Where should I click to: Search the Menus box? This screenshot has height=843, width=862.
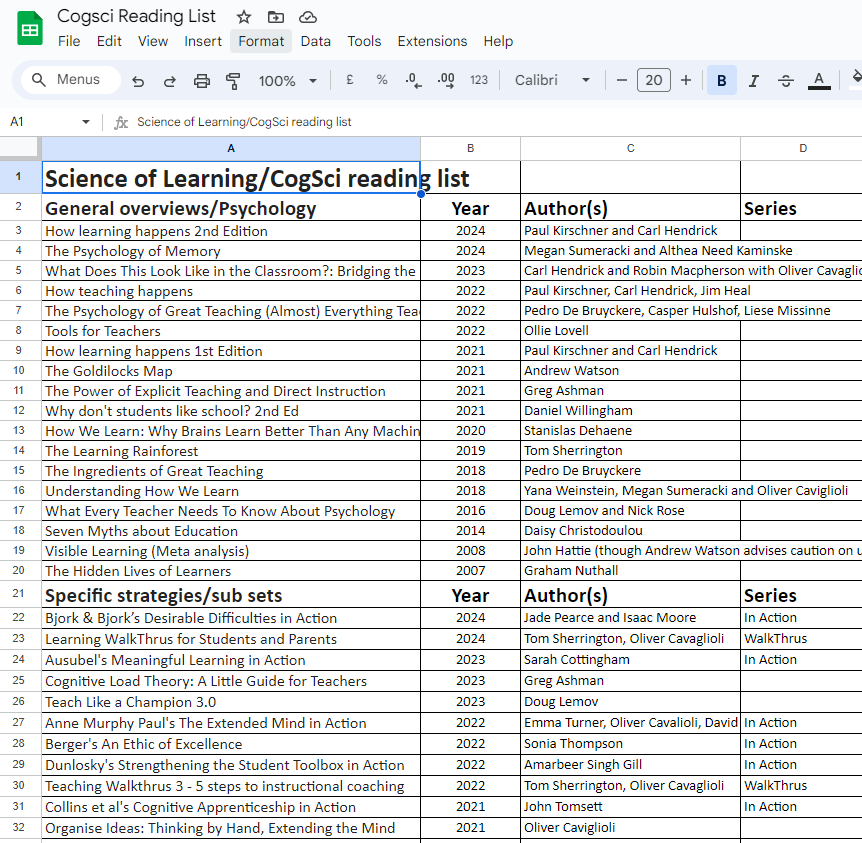tap(71, 80)
